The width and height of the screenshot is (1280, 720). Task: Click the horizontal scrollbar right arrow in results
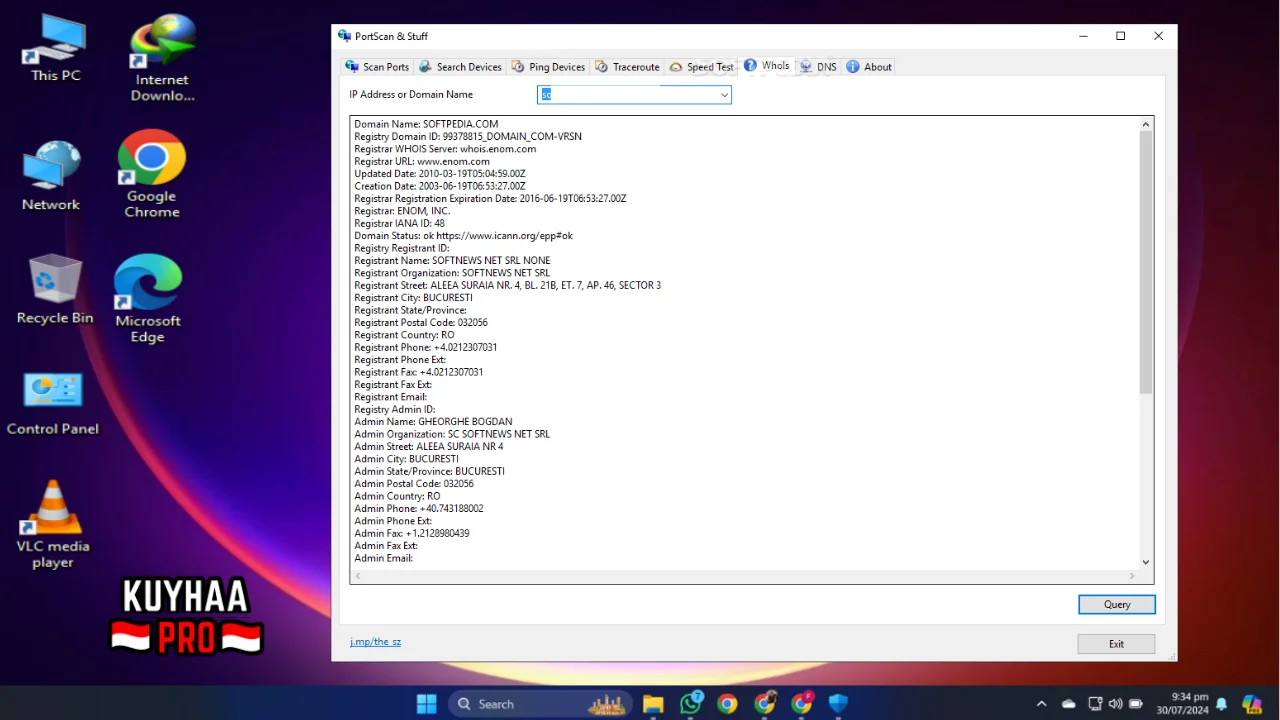[1132, 576]
